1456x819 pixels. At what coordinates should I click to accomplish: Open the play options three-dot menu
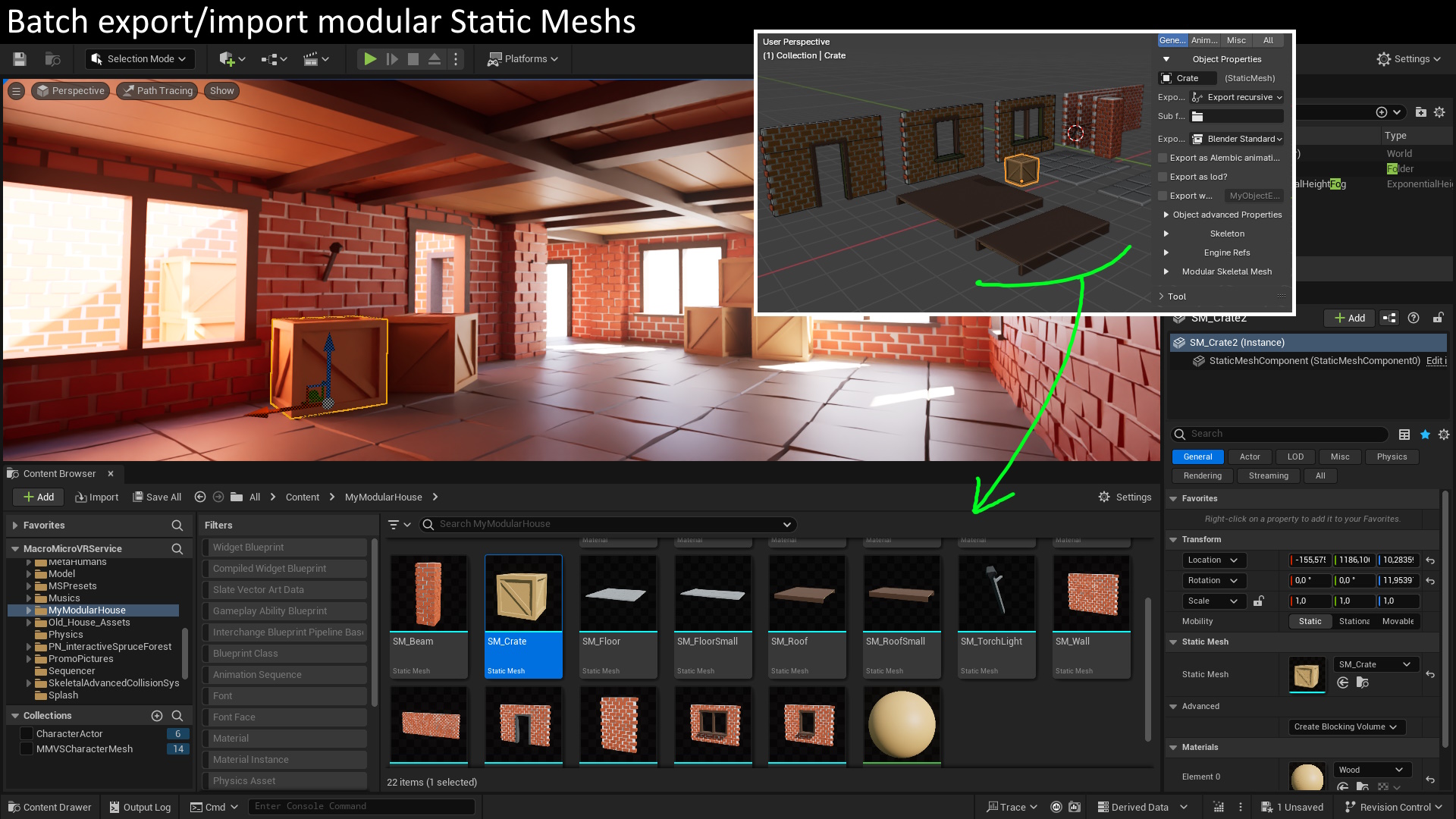pos(456,59)
